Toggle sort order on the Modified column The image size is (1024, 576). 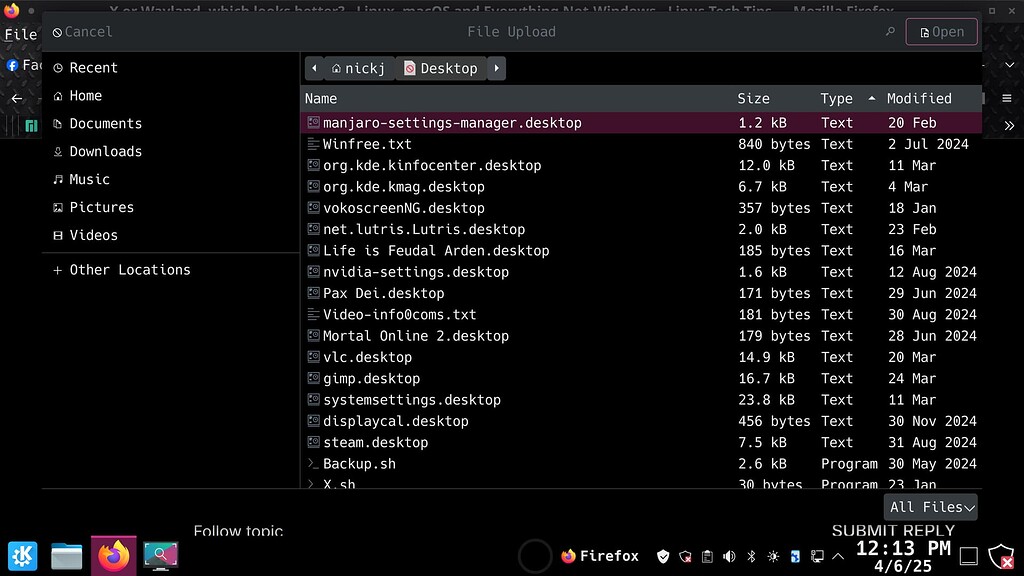point(921,98)
